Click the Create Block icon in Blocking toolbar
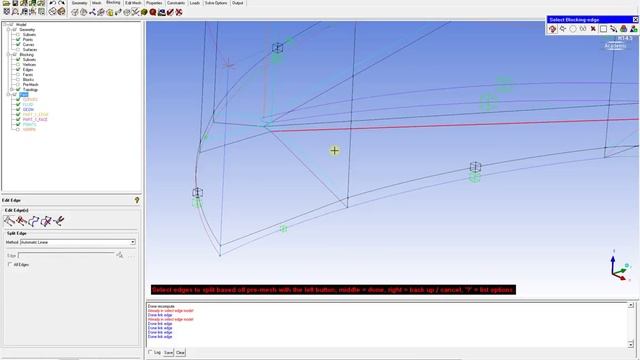 click(75, 12)
